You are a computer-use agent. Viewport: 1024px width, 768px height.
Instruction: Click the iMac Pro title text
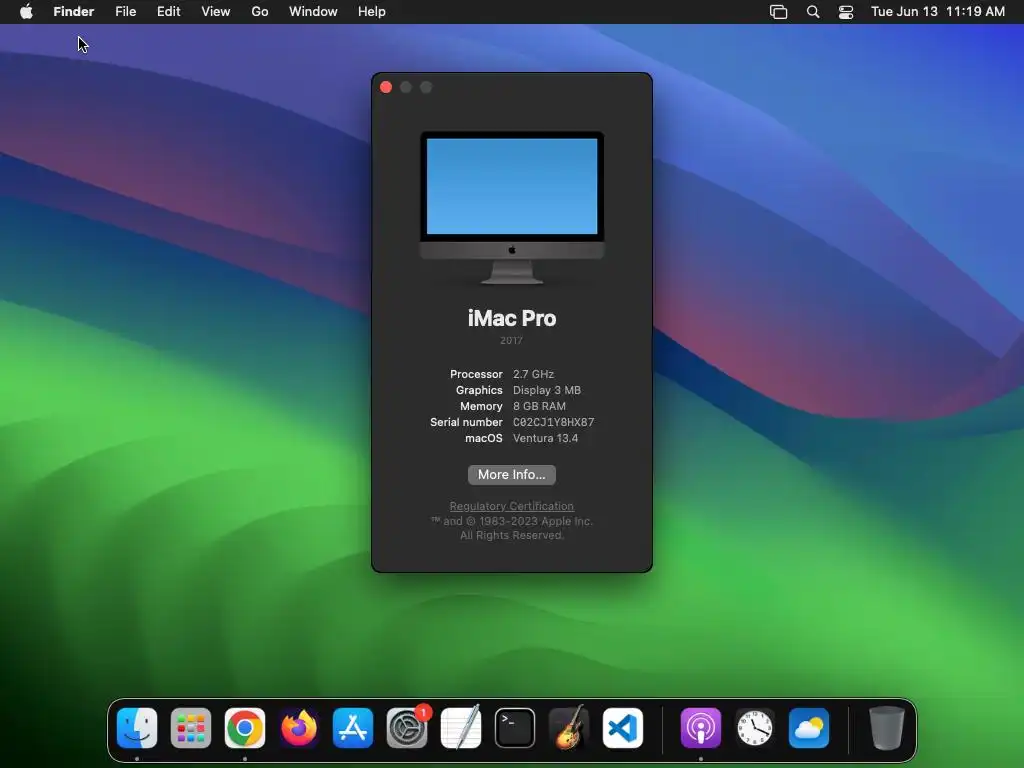[512, 319]
